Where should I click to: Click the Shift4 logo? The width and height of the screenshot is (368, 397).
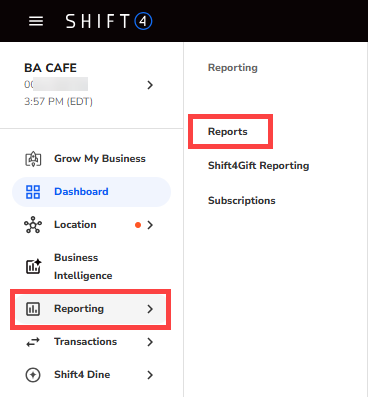pyautogui.click(x=109, y=21)
